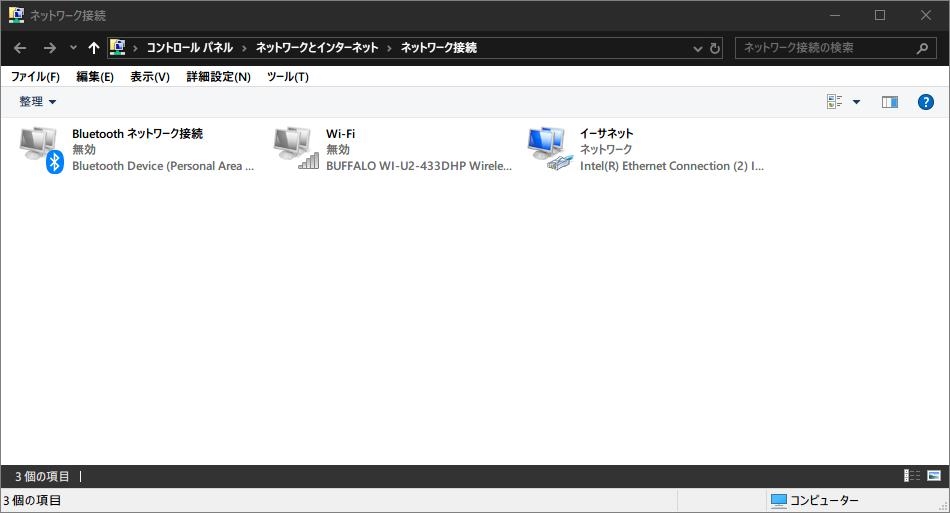This screenshot has width=950, height=513.
Task: Switch to large icons view in status bar
Action: (x=934, y=475)
